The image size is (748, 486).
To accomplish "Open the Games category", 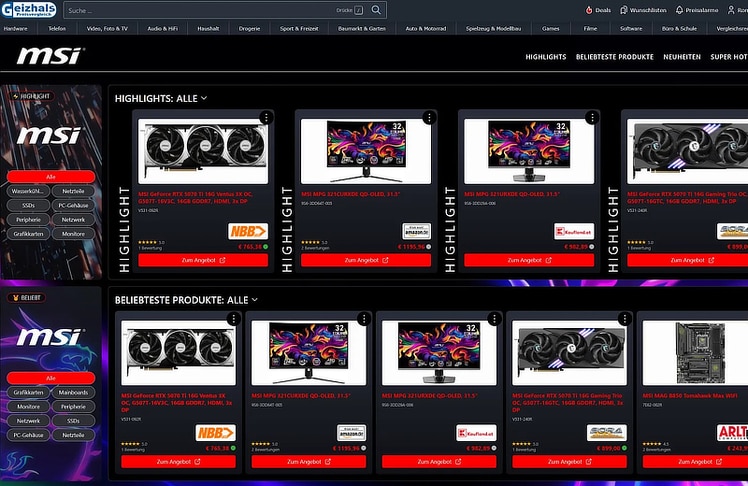I will 551,29.
